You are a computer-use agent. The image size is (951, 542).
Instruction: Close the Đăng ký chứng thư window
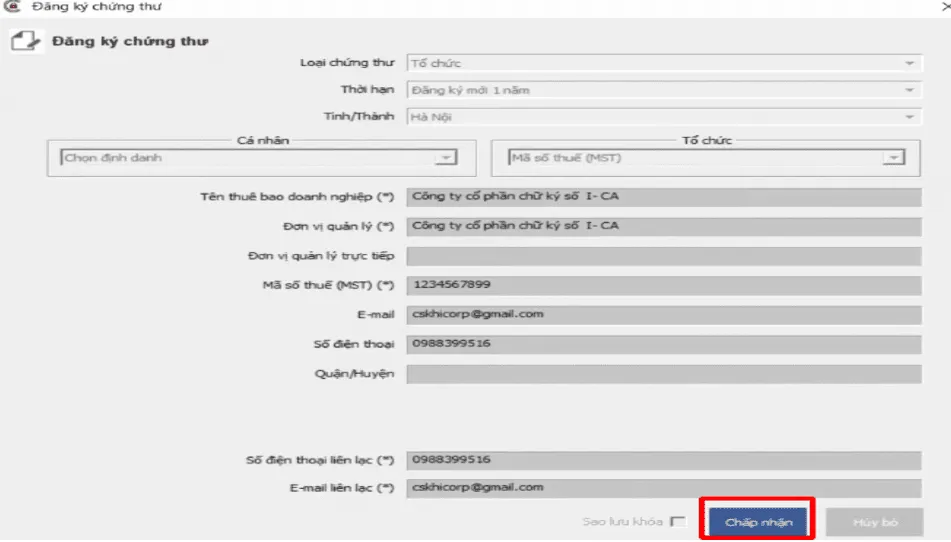[945, 6]
